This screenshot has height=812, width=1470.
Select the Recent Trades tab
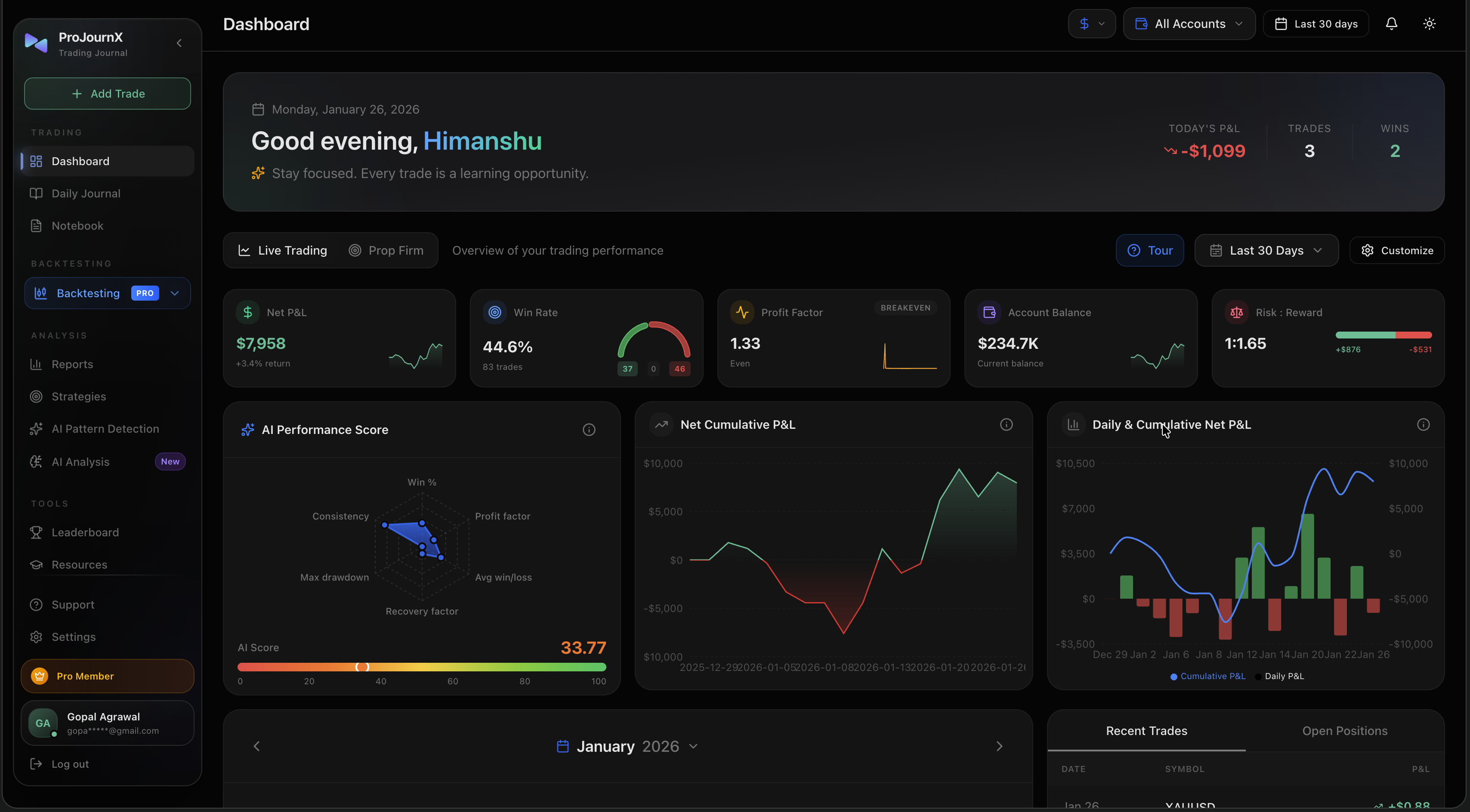1146,730
